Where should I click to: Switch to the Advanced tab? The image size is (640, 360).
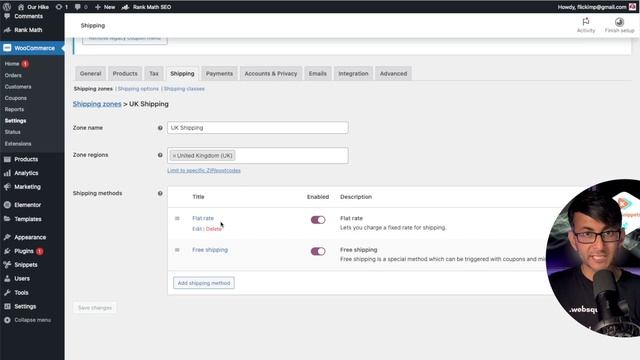(x=393, y=73)
